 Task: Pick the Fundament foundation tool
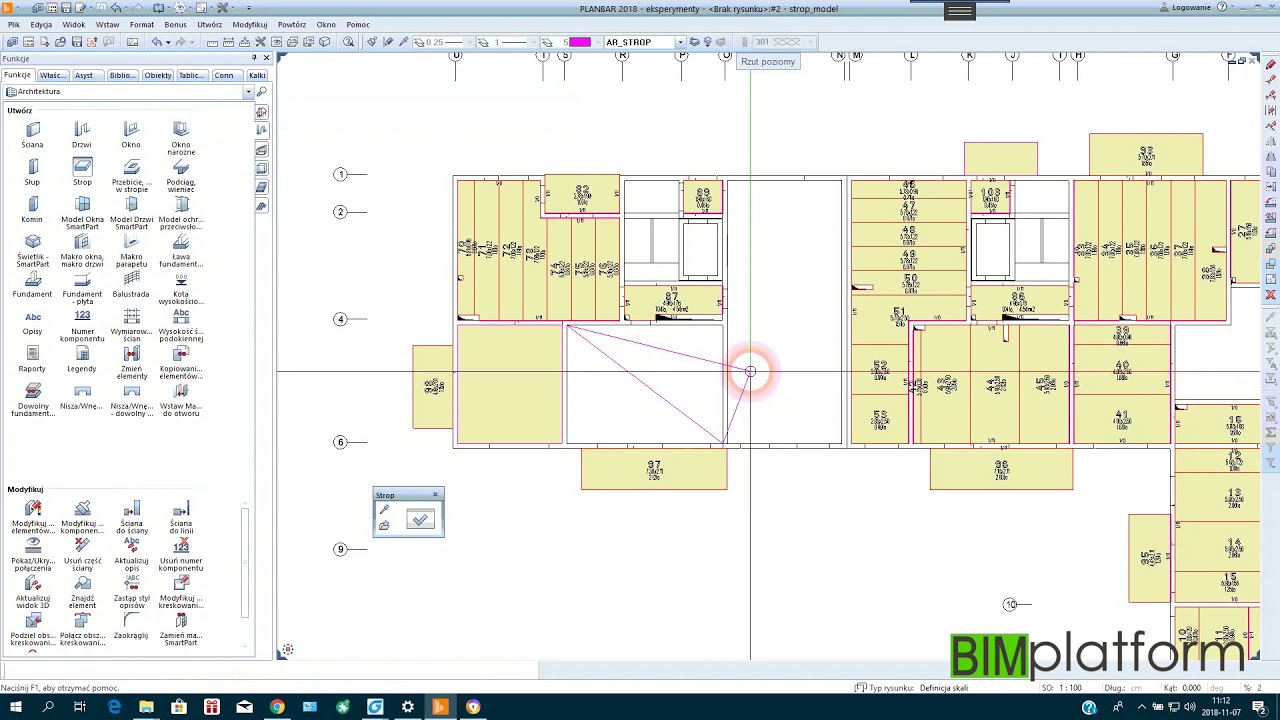tap(33, 285)
